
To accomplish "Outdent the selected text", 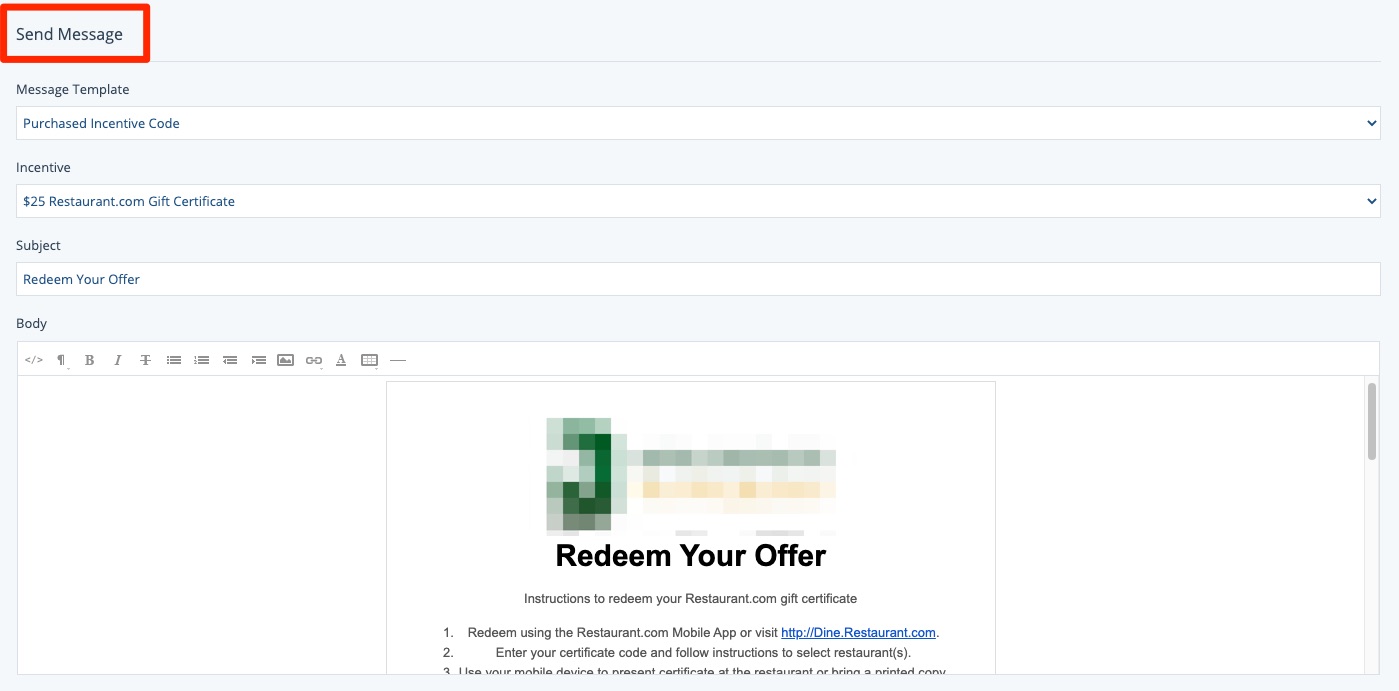I will 230,360.
